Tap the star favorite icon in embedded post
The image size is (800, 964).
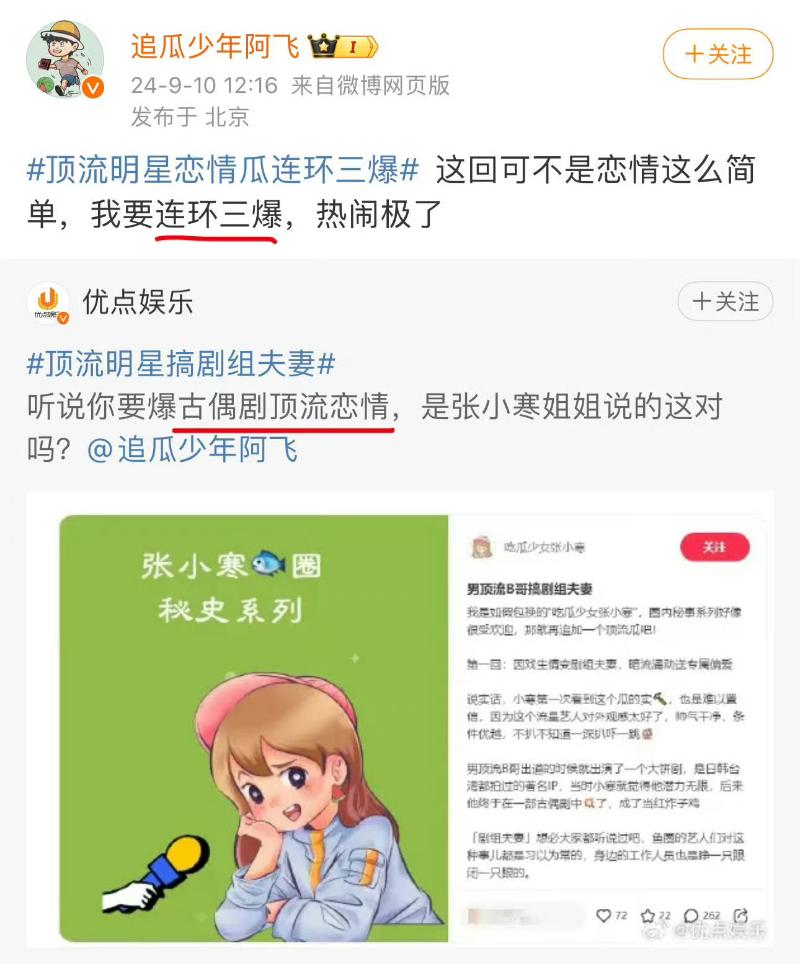click(648, 915)
